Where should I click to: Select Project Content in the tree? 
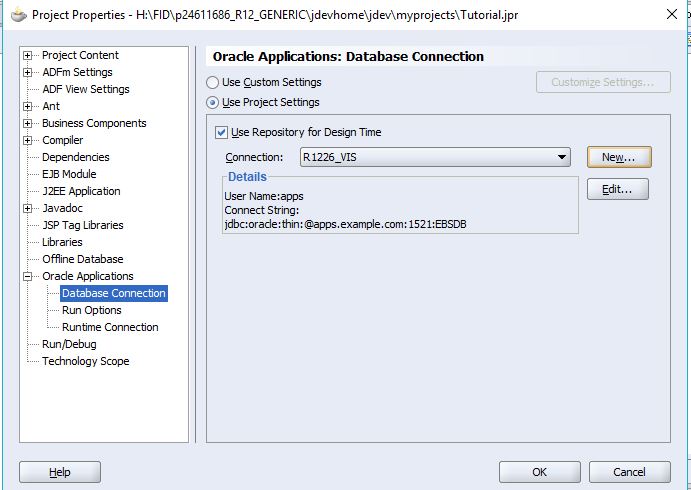tap(80, 55)
